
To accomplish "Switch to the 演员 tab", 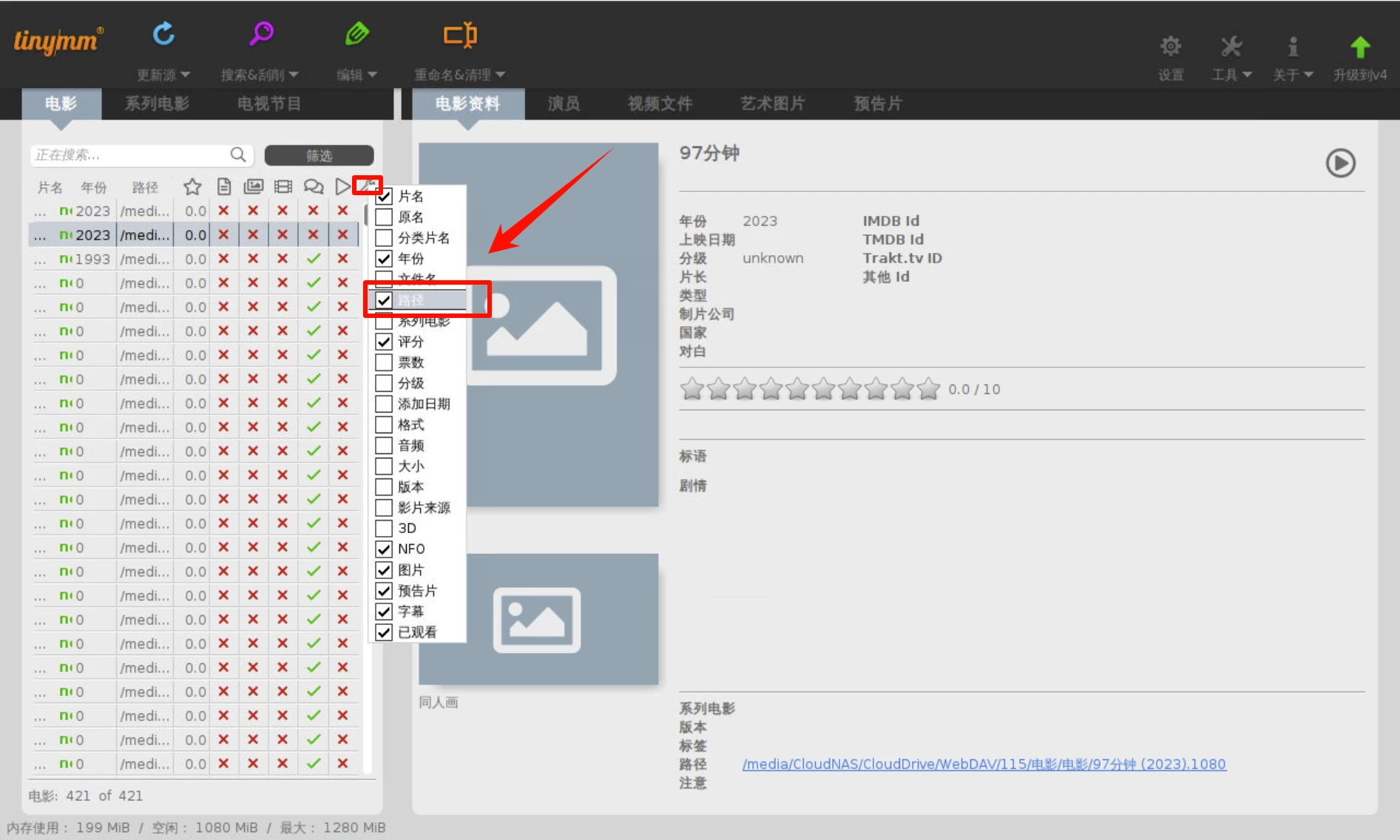I will tap(564, 104).
